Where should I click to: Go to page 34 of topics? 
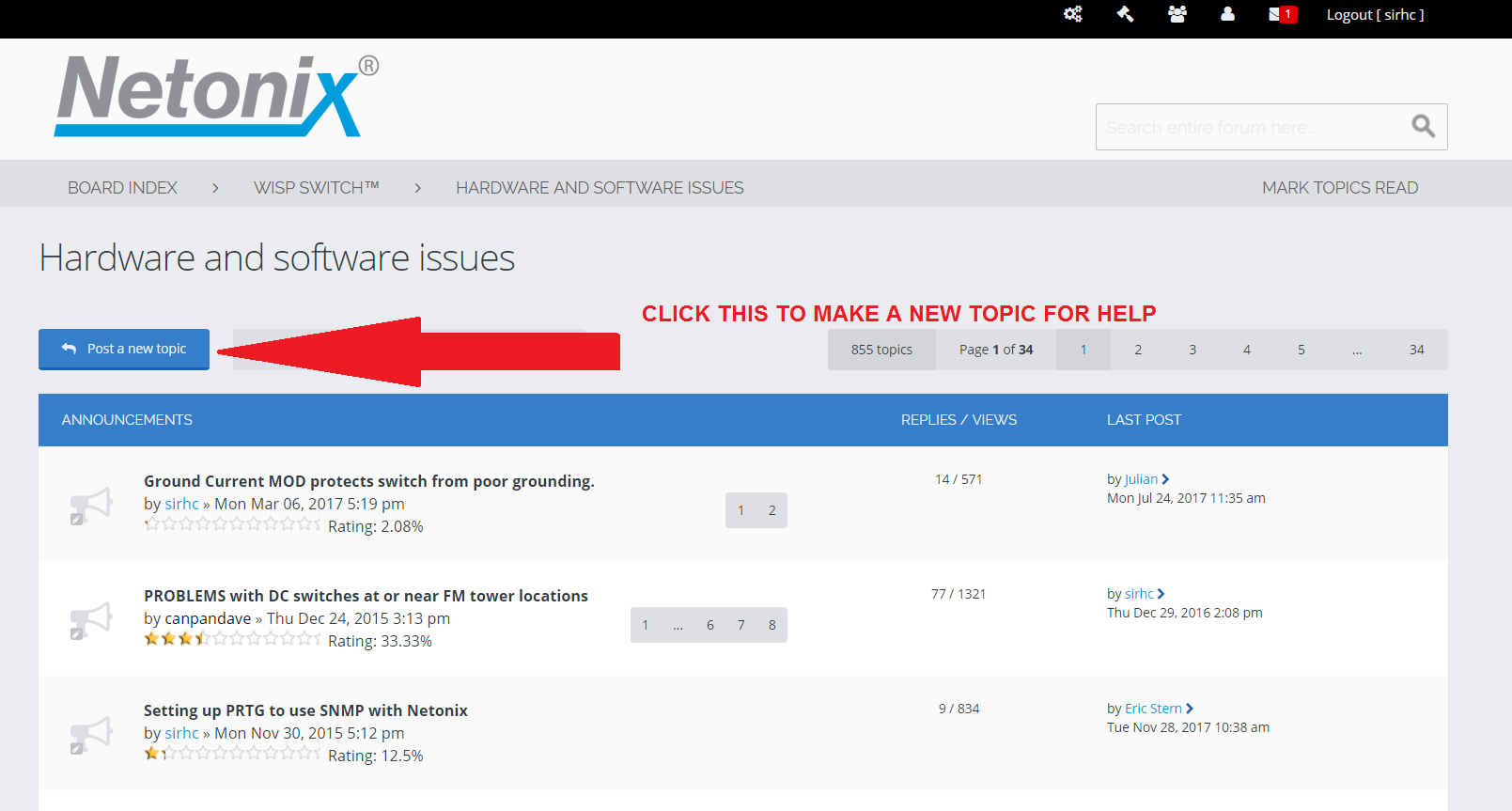(1416, 350)
